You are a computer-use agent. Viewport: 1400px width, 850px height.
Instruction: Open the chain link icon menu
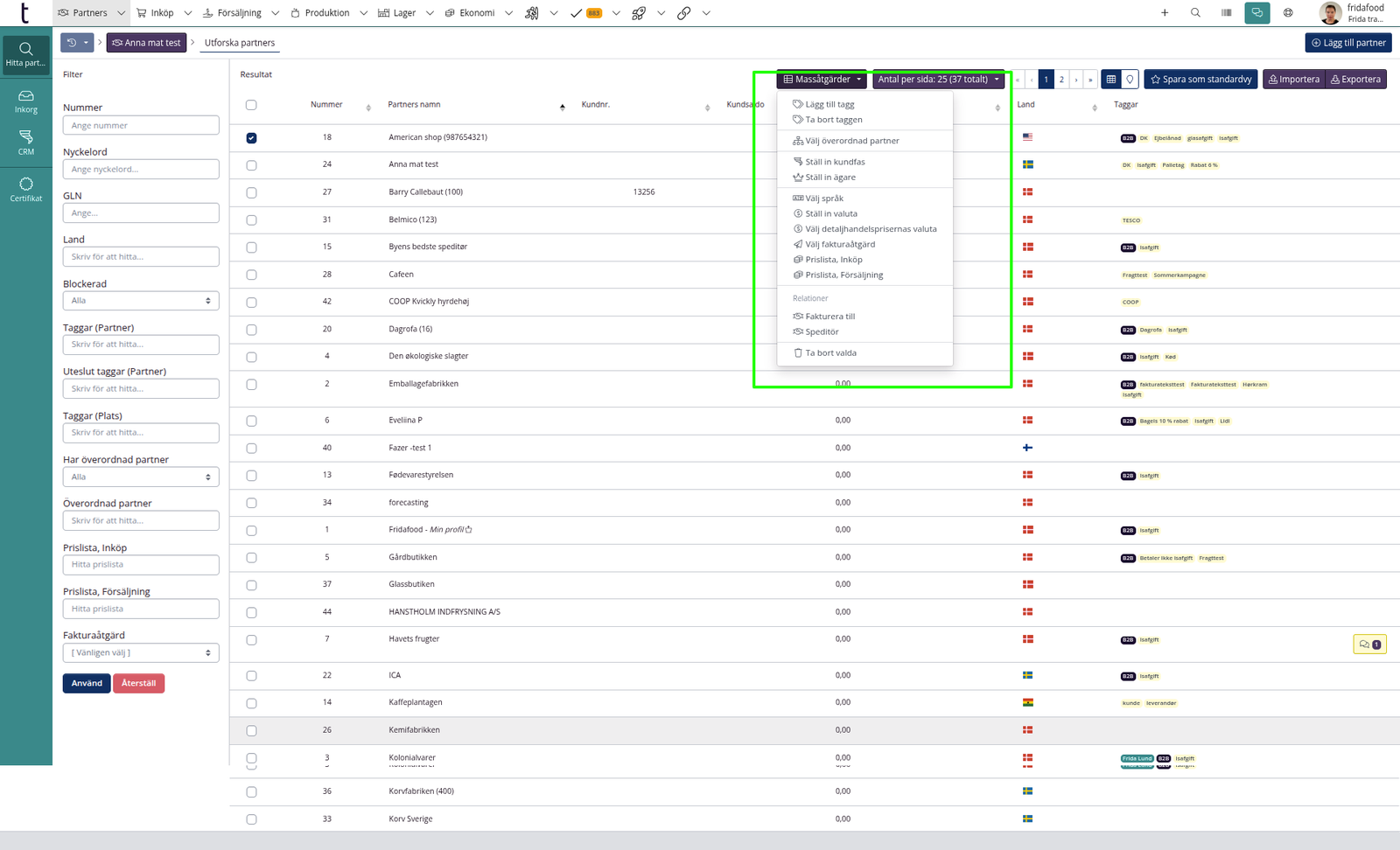[684, 13]
